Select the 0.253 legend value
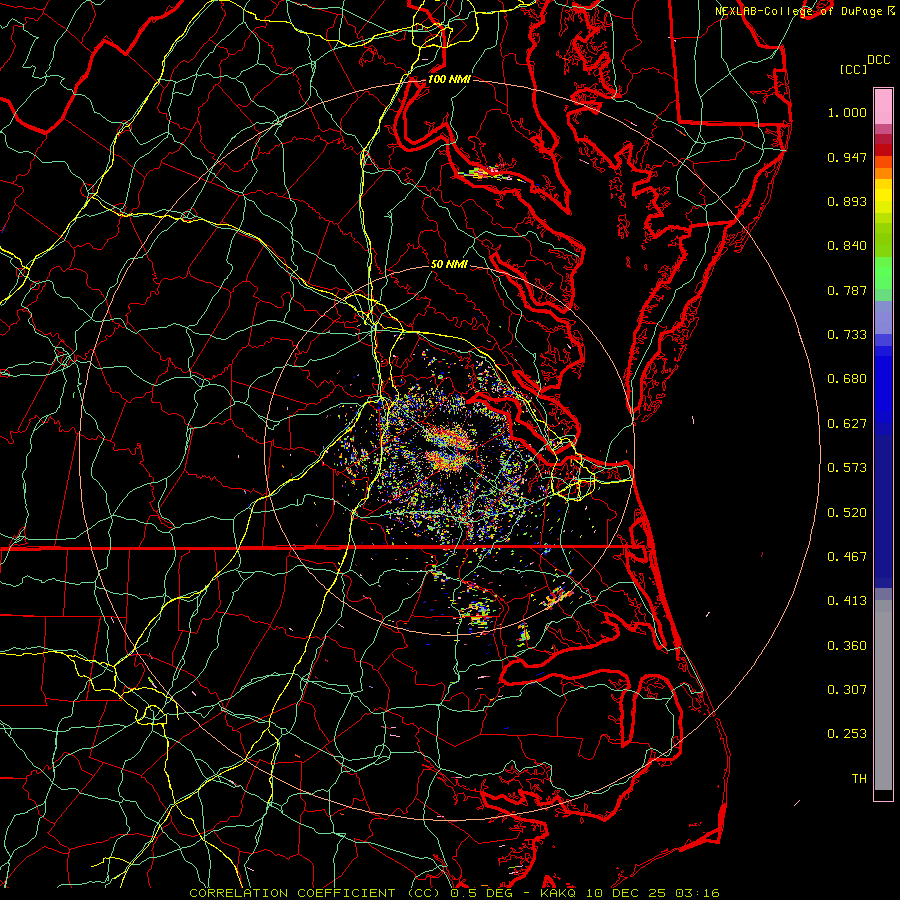Screen dimensions: 900x900 tap(847, 734)
